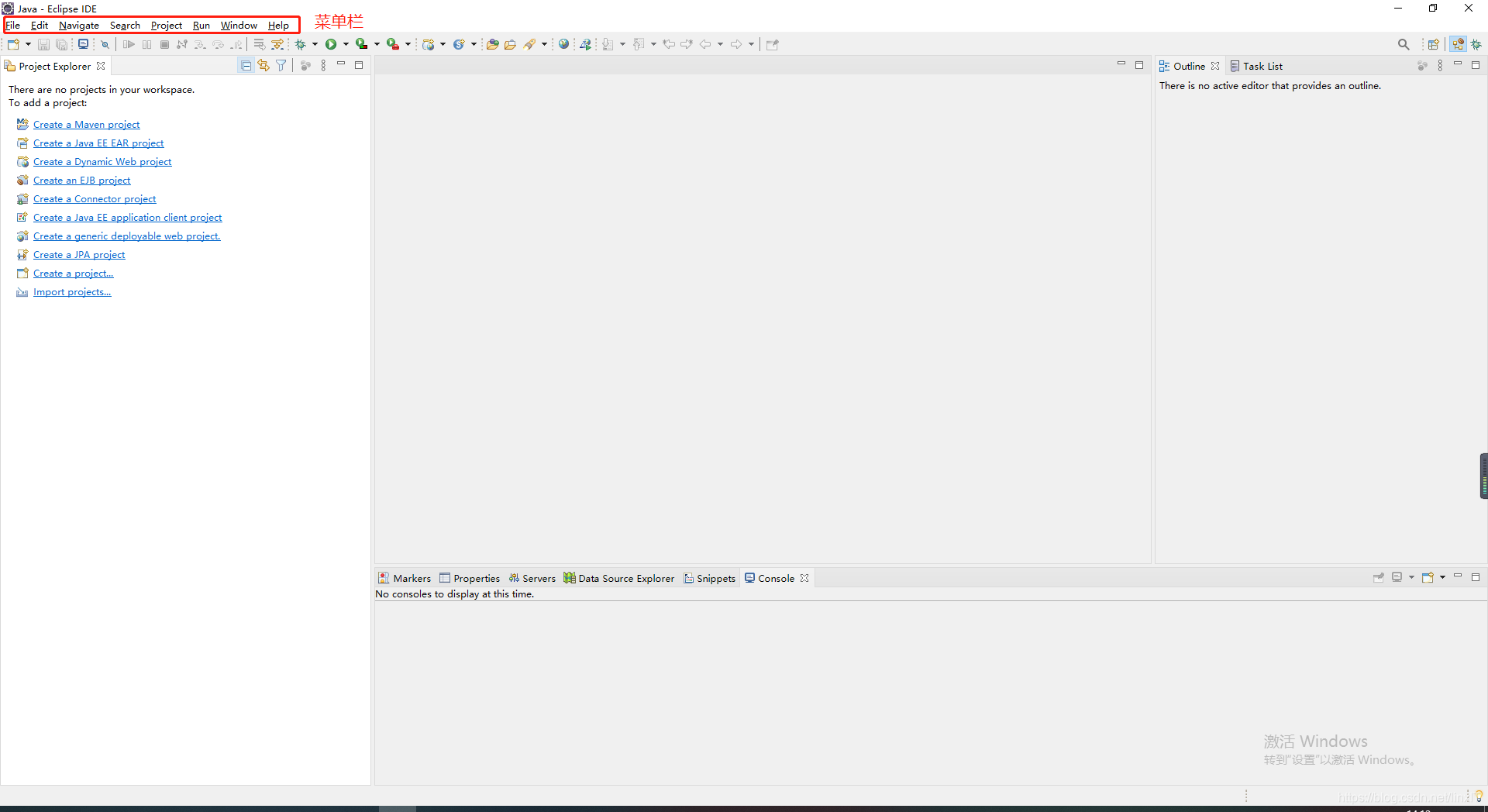Click the flashlight Search icon
Screen dimensions: 1488x812
[x=529, y=44]
